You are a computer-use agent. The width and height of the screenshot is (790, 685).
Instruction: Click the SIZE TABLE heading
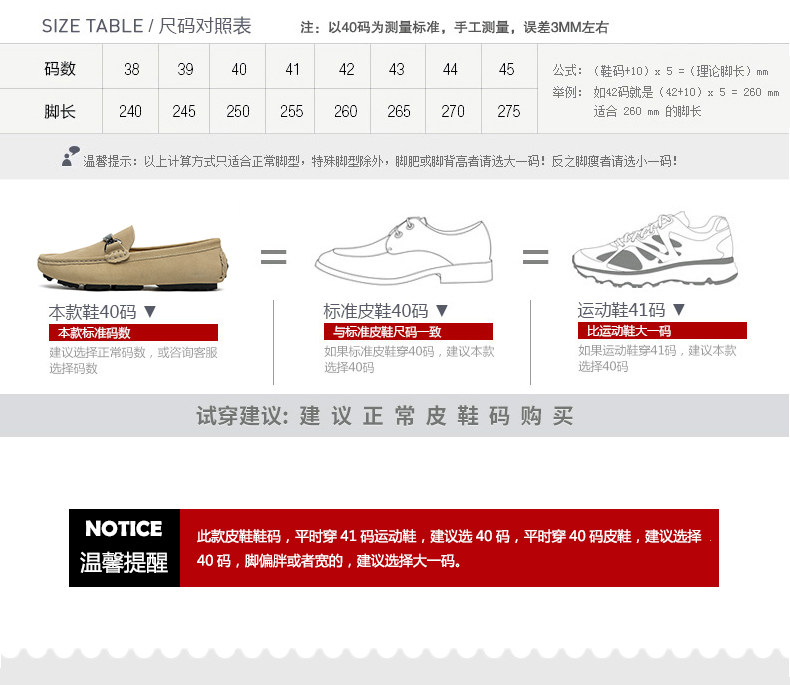coord(147,26)
